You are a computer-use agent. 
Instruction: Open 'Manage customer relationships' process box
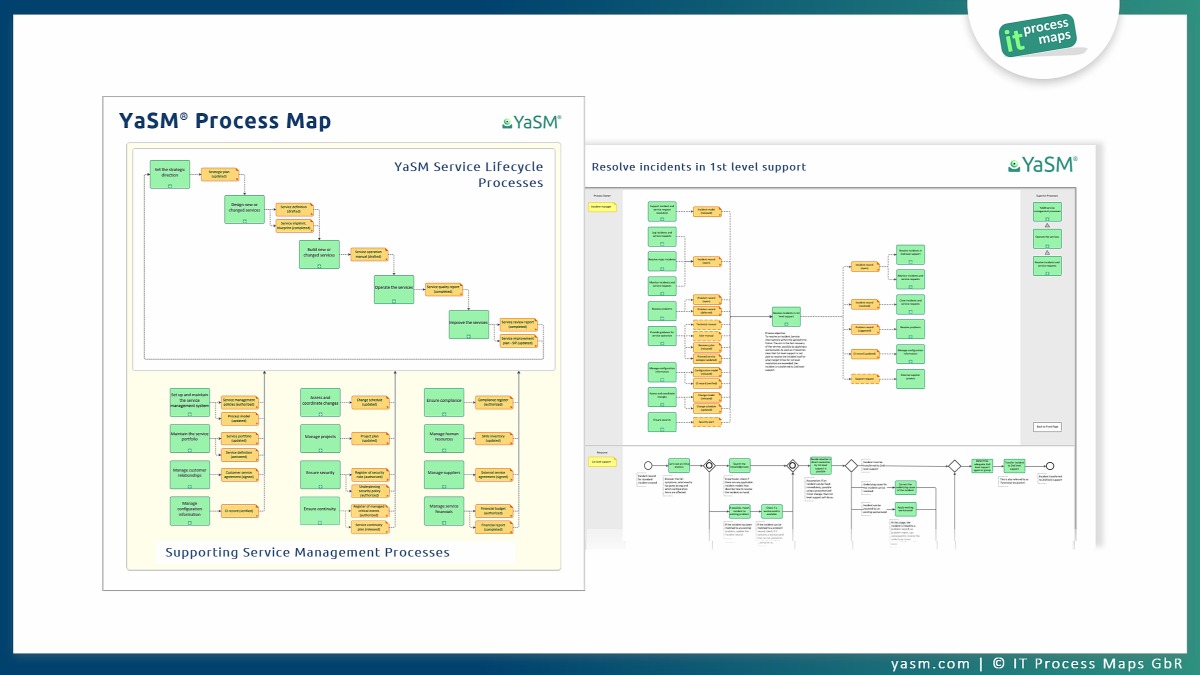point(190,474)
